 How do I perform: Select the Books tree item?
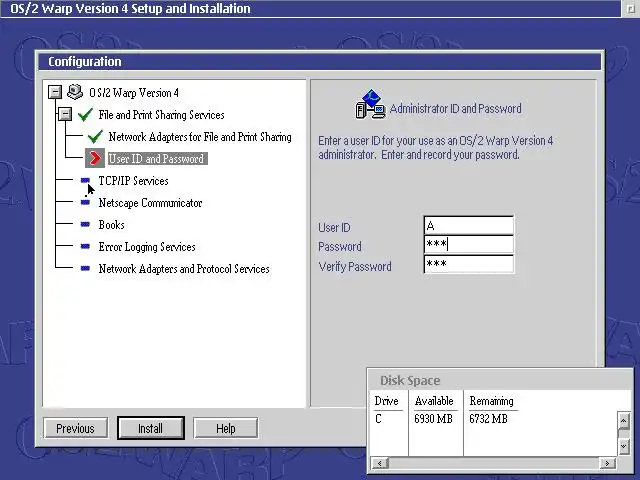(111, 225)
